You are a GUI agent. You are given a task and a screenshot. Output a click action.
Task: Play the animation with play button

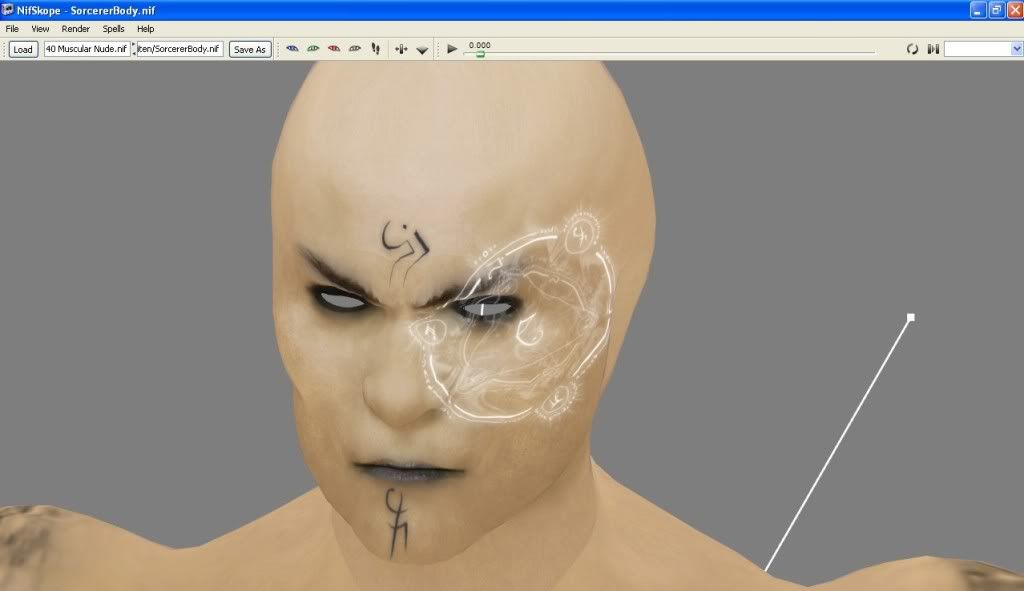tap(452, 48)
